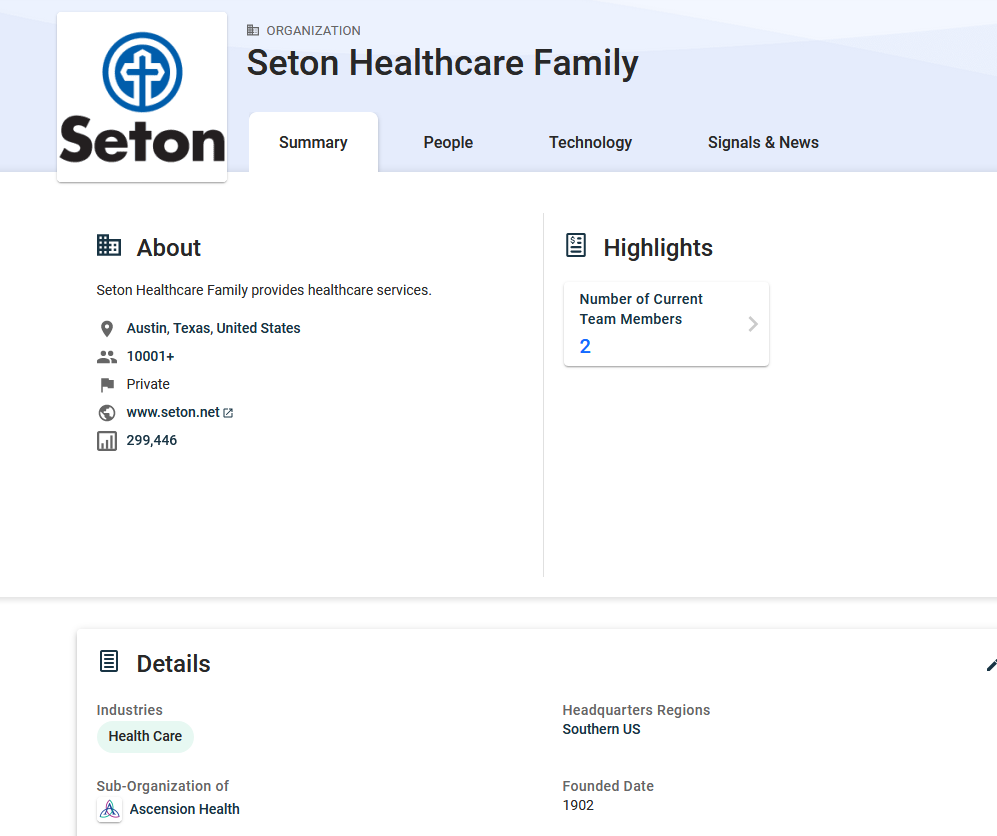Click the external link icon after seton.net
This screenshot has height=836, width=997.
pos(228,413)
